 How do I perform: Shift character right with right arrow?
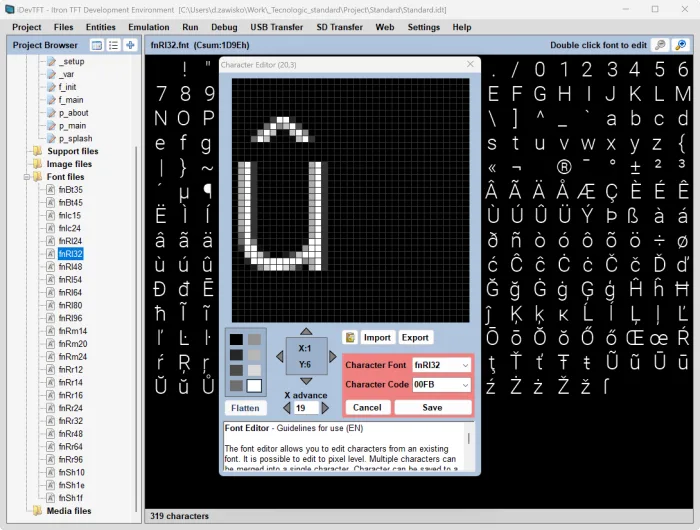(x=333, y=356)
